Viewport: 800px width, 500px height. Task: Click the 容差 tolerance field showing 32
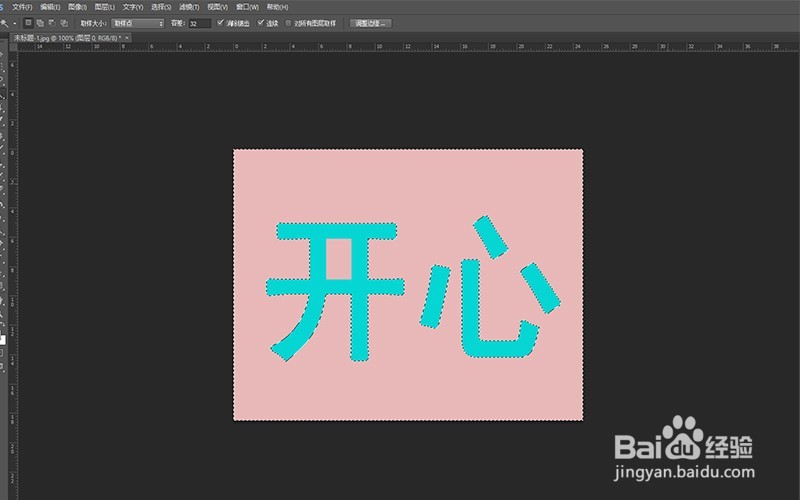pyautogui.click(x=199, y=23)
